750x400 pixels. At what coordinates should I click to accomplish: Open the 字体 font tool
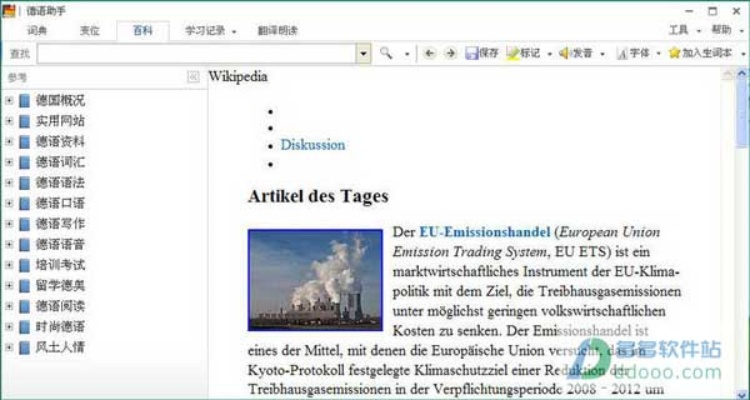pyautogui.click(x=622, y=53)
